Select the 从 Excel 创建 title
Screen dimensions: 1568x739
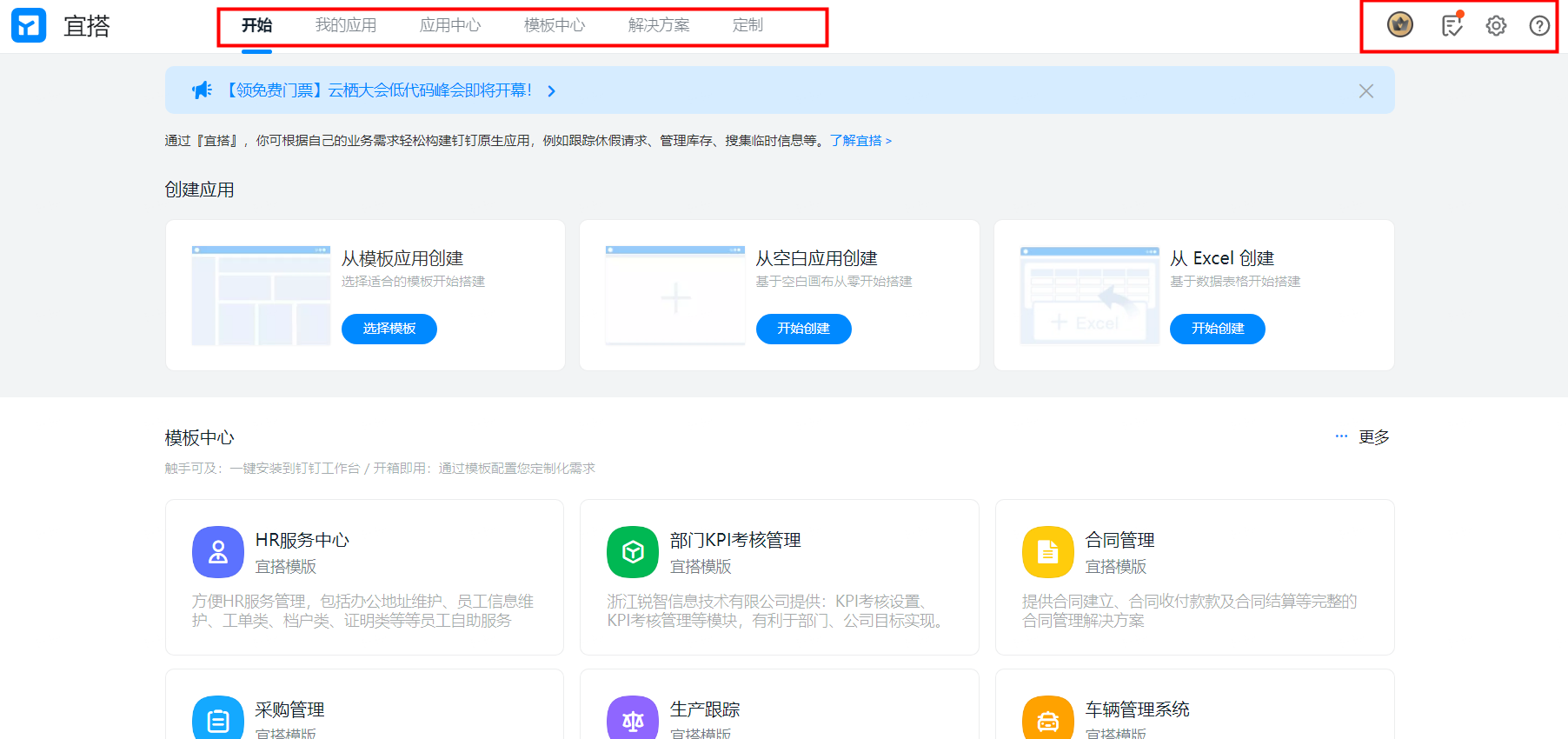(1222, 258)
